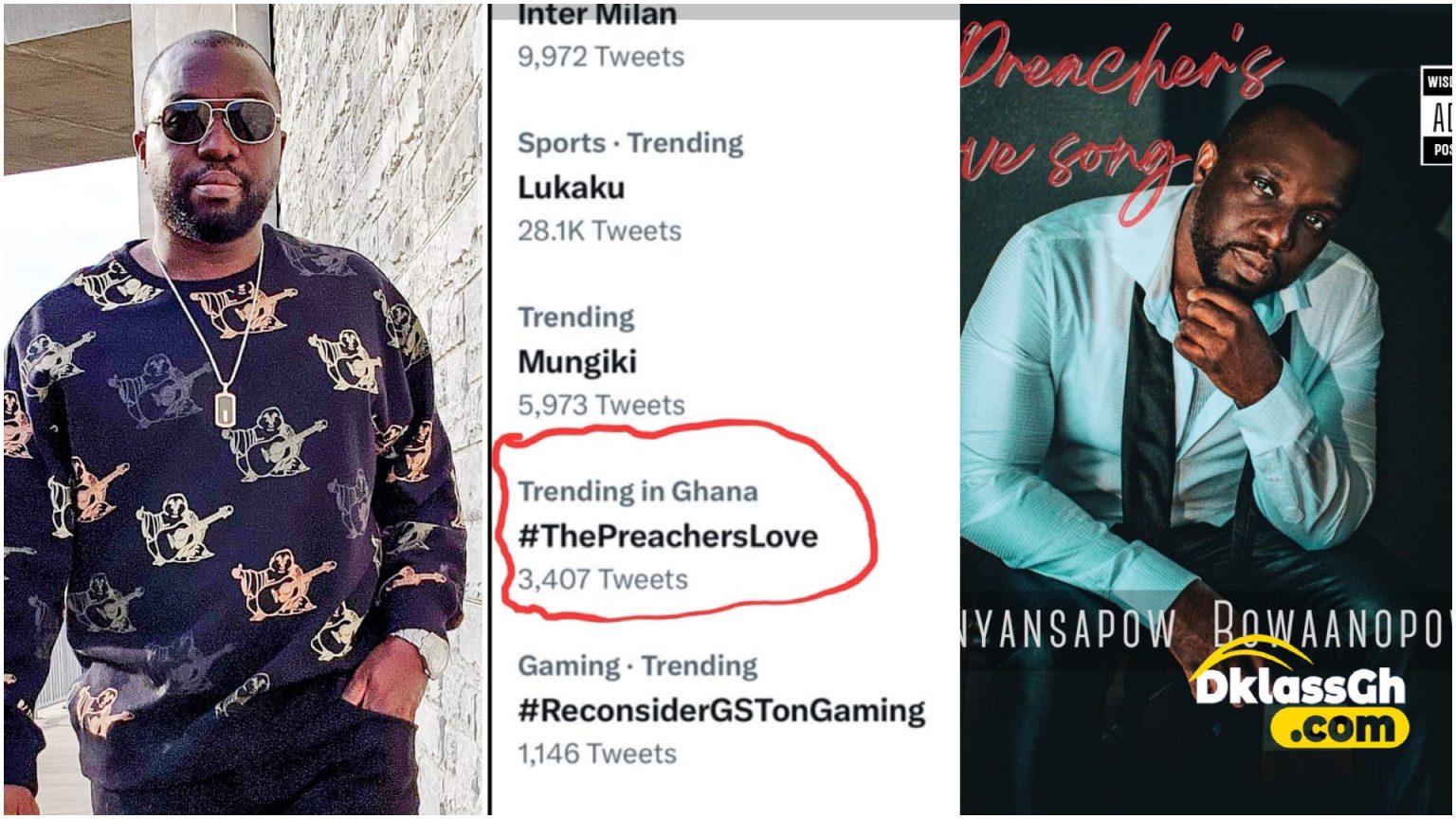
Task: Click the Trending in Ghana label
Action: click(637, 492)
